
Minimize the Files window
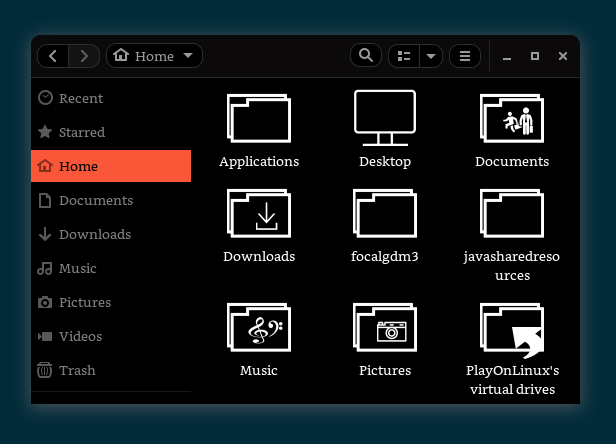click(x=507, y=57)
